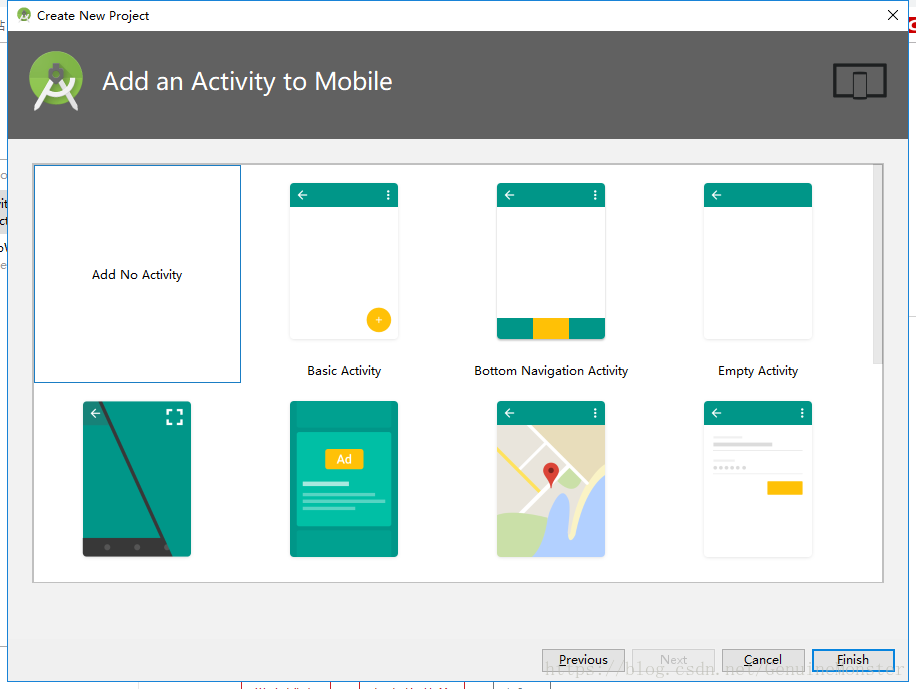Click Finish to create the project
916x689 pixels.
853,660
